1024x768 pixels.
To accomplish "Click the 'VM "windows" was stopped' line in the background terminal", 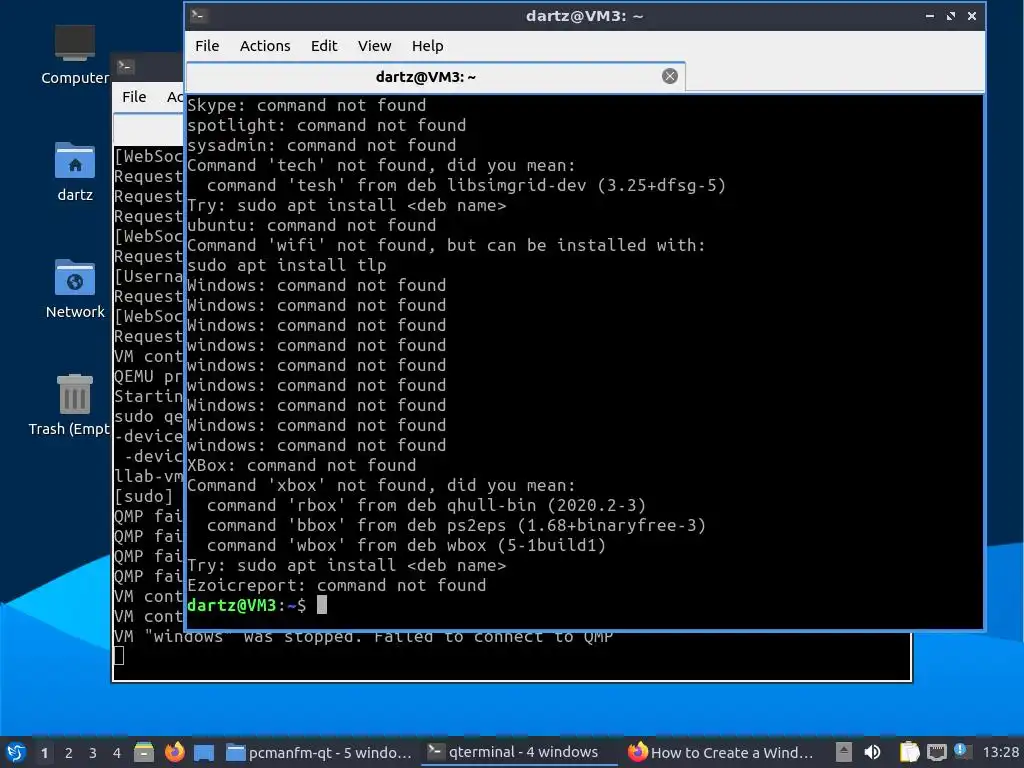I will tap(363, 637).
